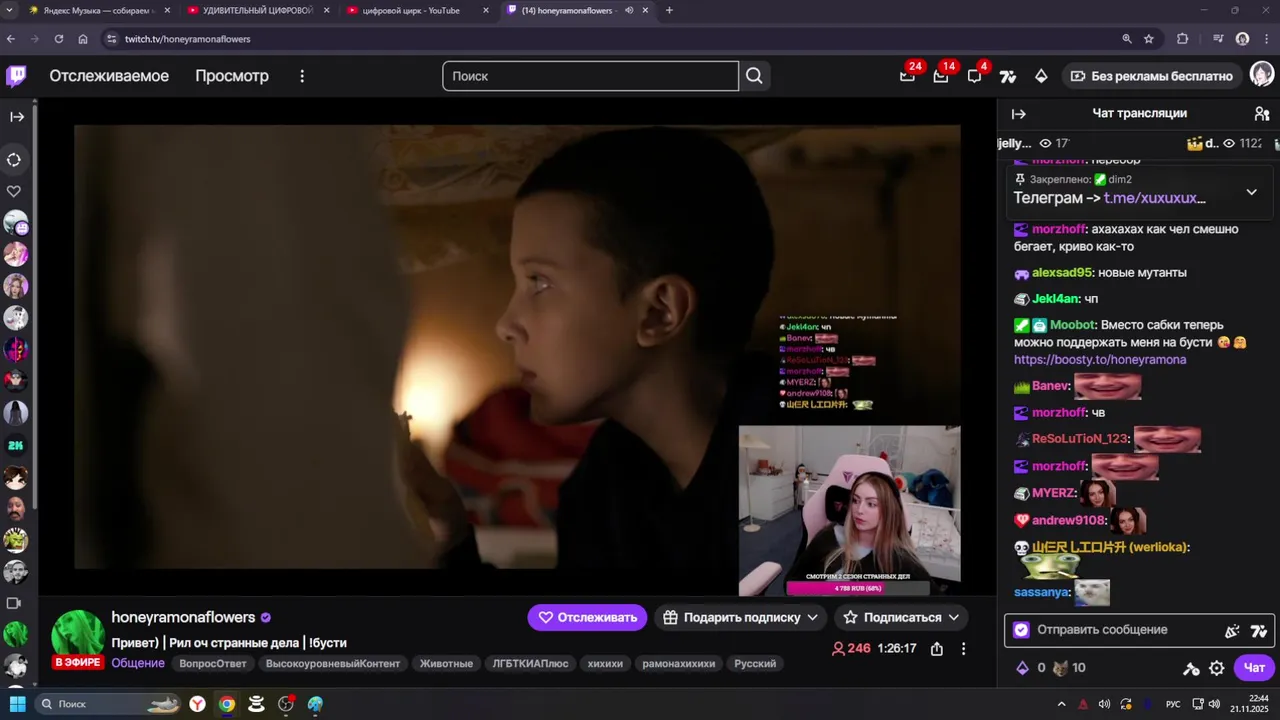Screen dimensions: 1280x720
Task: Open the 2K channel avatar in sidebar
Action: pos(15,445)
